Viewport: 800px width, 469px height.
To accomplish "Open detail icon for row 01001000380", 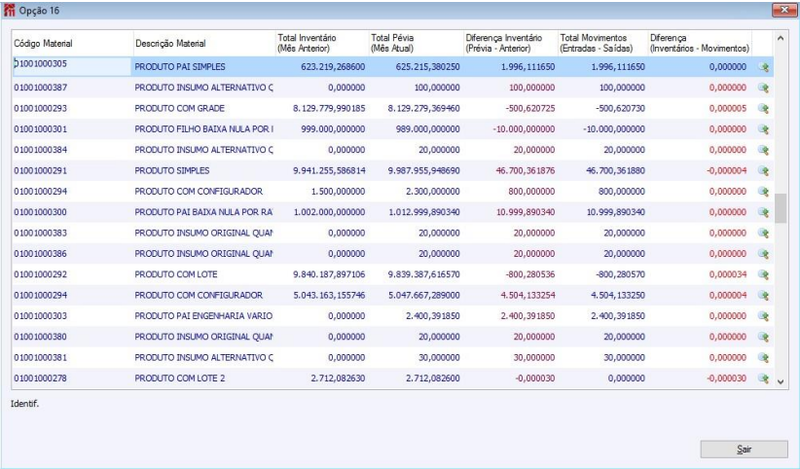I will (x=763, y=337).
